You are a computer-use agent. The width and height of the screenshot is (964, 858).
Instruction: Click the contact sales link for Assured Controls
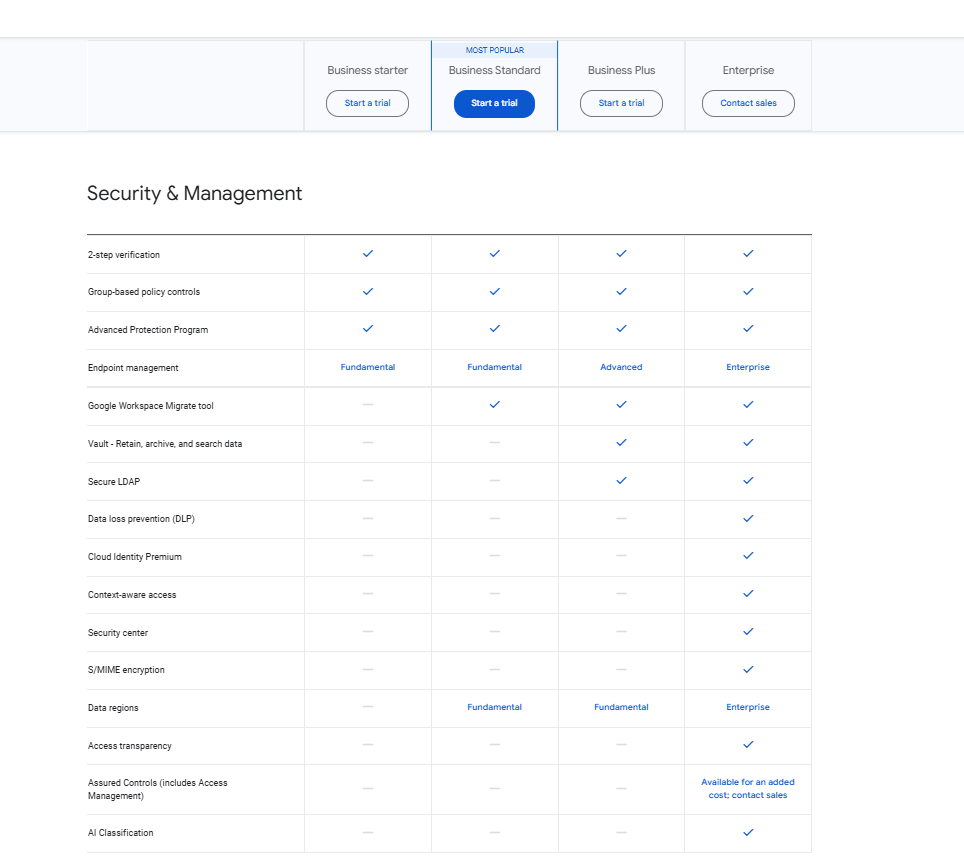(748, 789)
